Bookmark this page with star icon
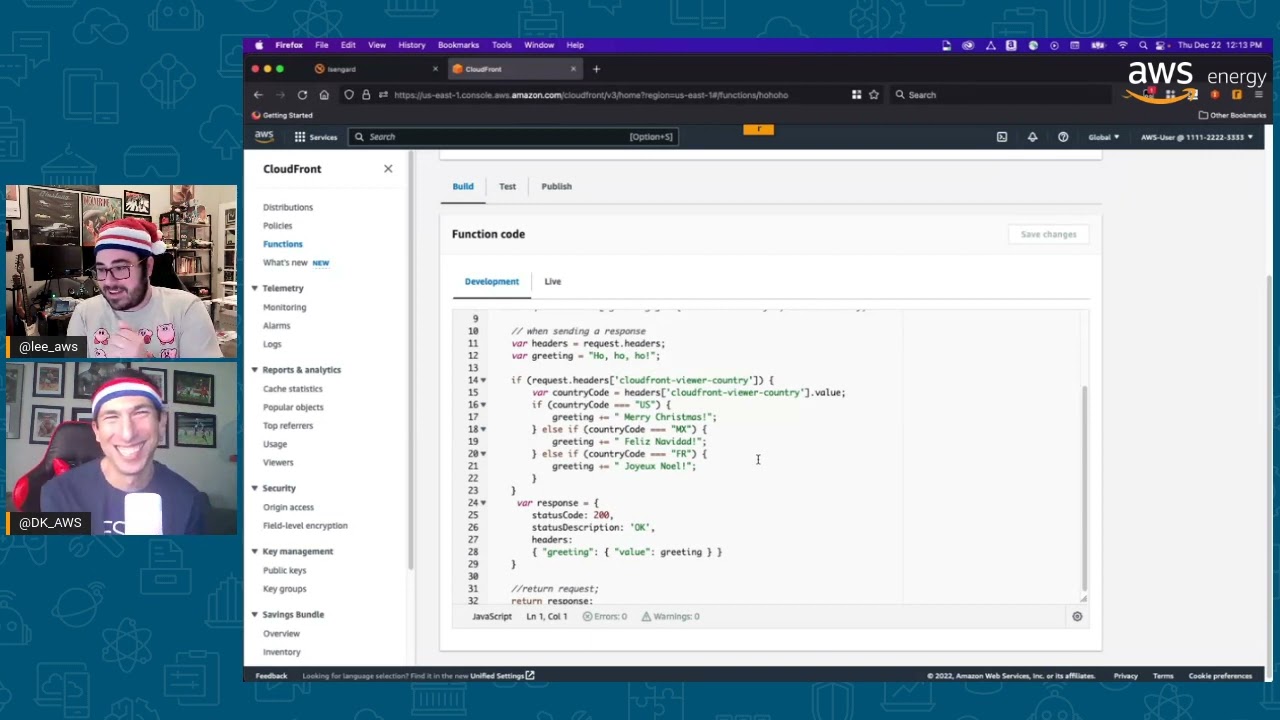 (874, 95)
